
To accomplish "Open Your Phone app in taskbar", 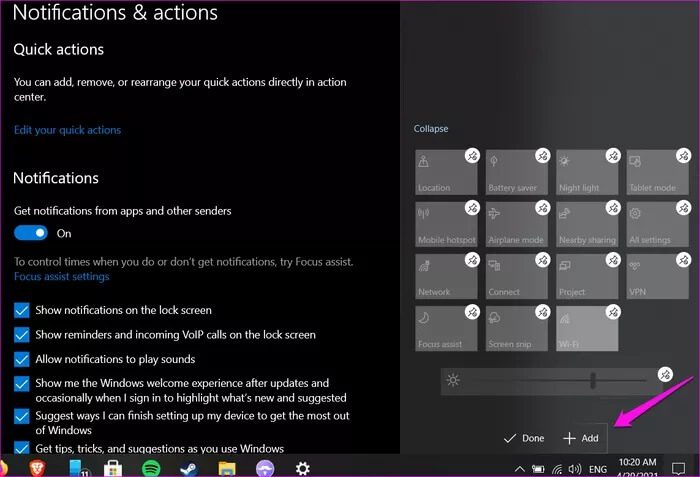I will 78,468.
